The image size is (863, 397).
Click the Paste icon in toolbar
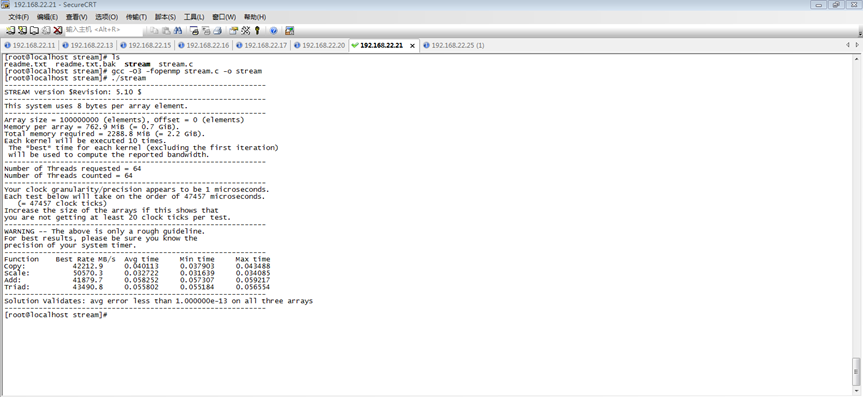pos(166,31)
